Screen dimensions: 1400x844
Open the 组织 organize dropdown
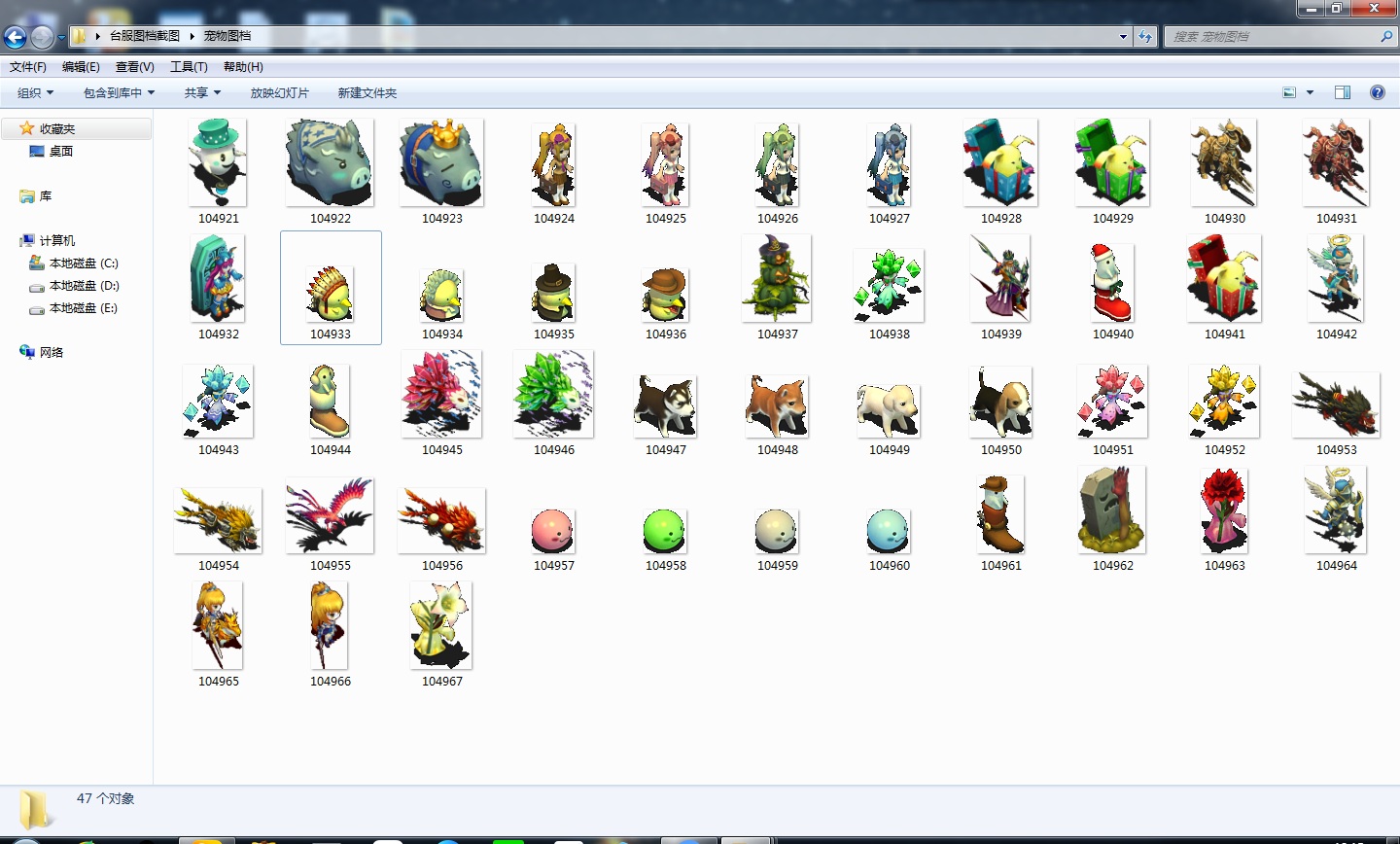(x=35, y=92)
